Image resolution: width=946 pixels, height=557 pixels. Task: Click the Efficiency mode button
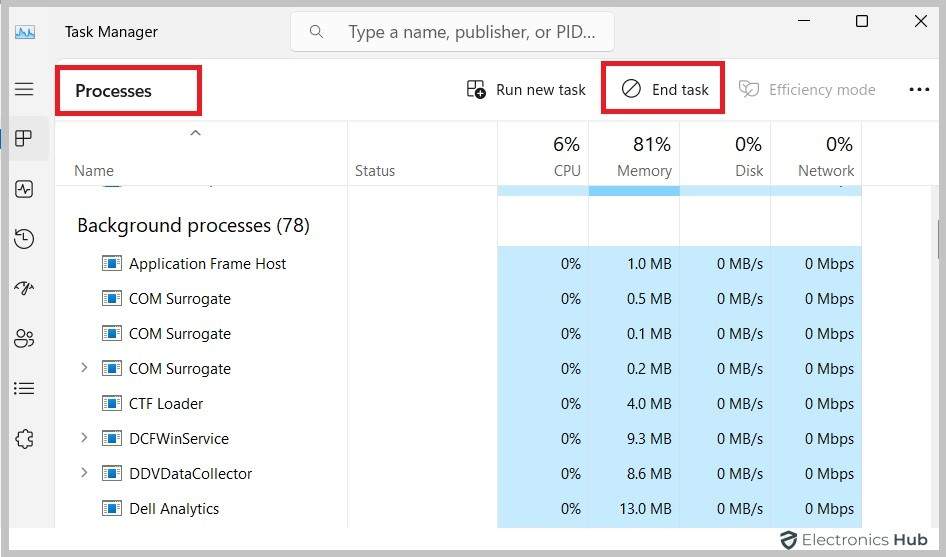807,90
